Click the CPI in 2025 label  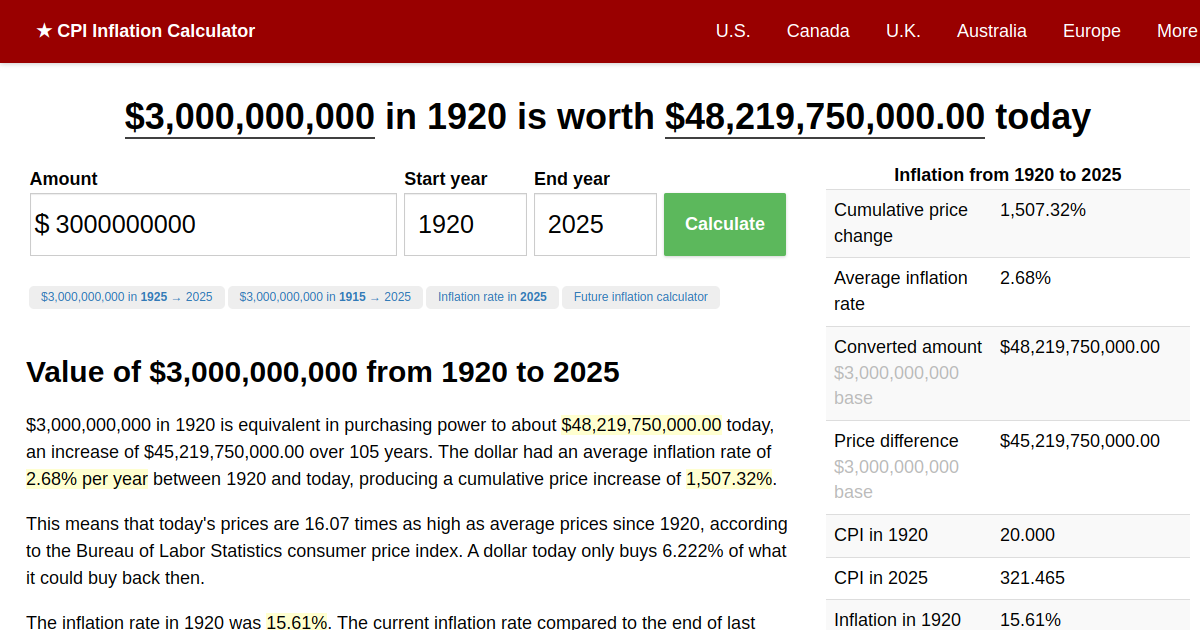[881, 578]
